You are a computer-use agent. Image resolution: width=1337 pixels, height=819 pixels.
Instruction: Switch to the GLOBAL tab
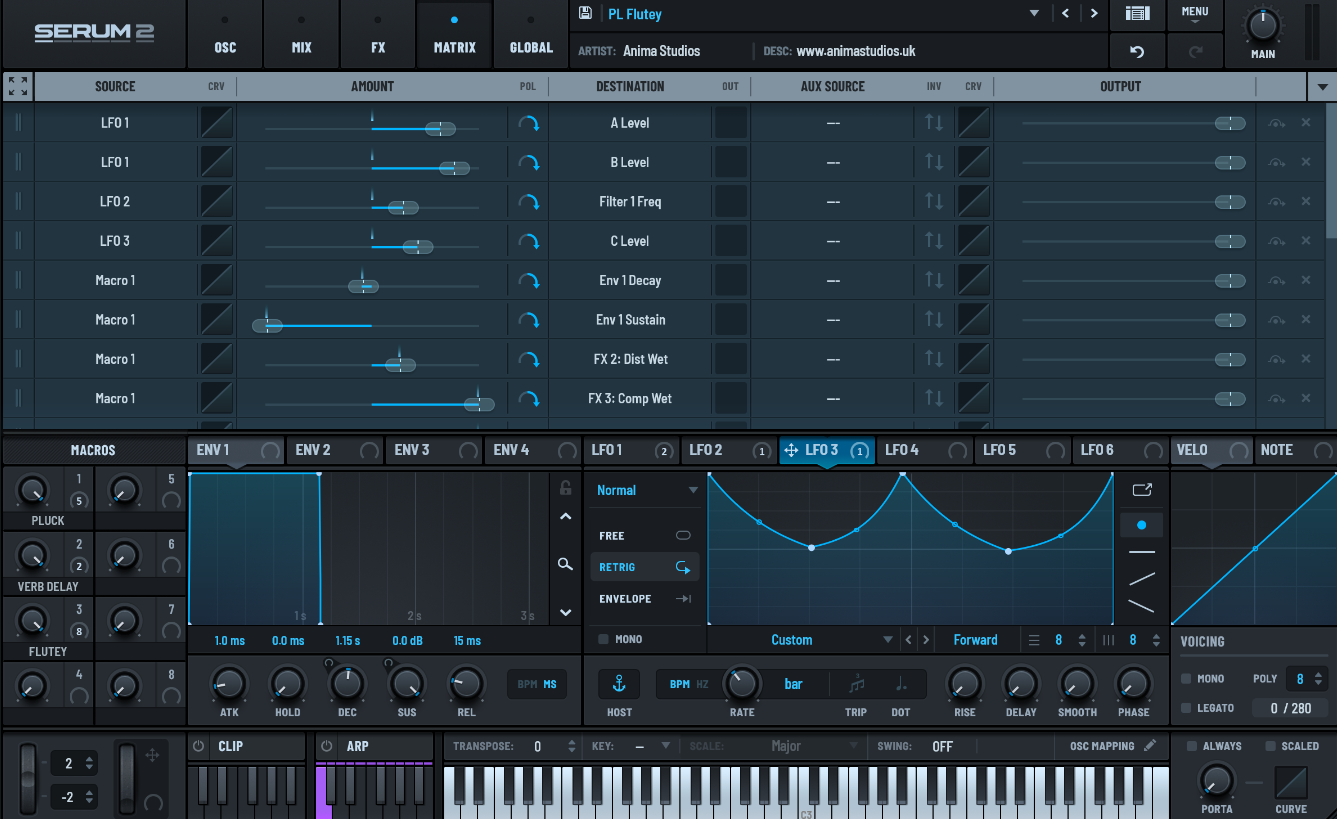click(531, 34)
